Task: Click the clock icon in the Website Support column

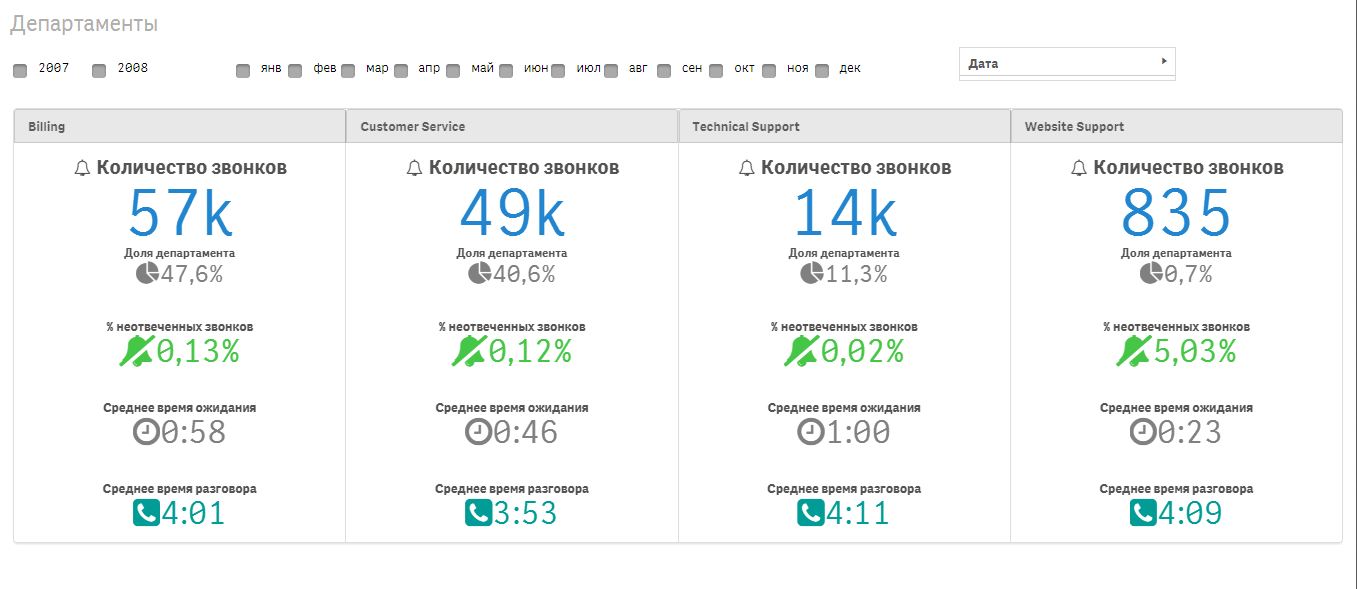Action: [1142, 432]
